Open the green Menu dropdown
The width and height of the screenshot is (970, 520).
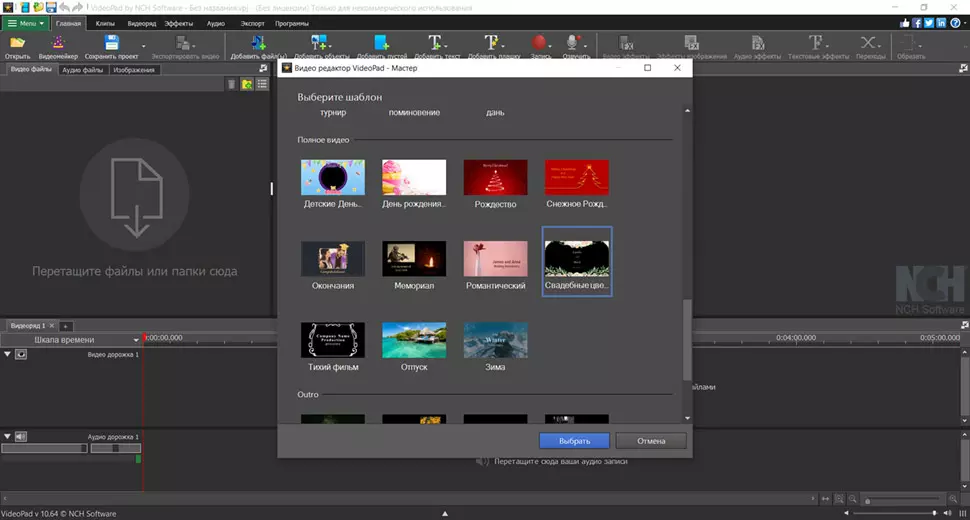click(x=26, y=22)
